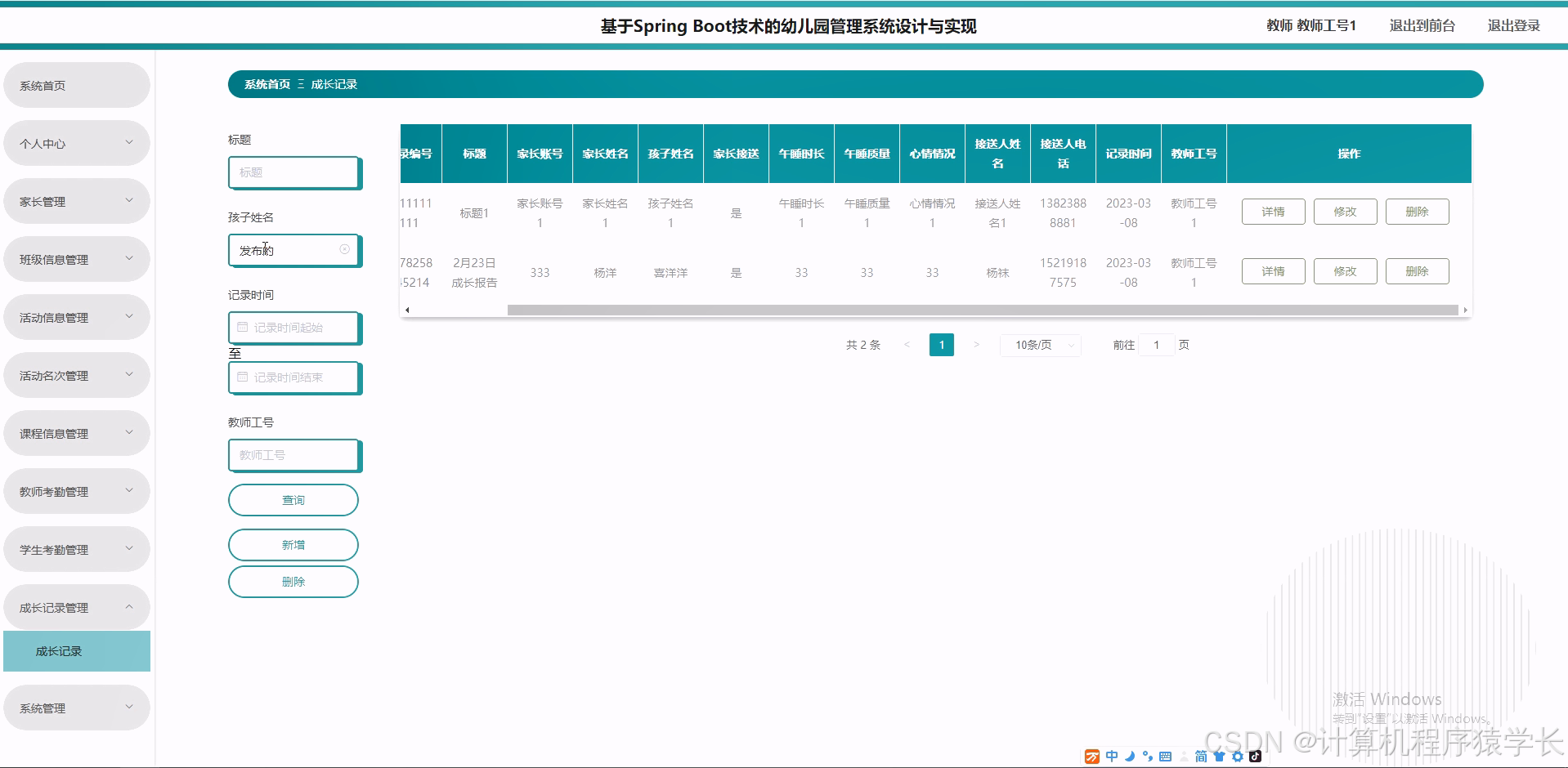
Task: Click 详情 for the 2月23日成长报告 record
Action: click(1272, 270)
